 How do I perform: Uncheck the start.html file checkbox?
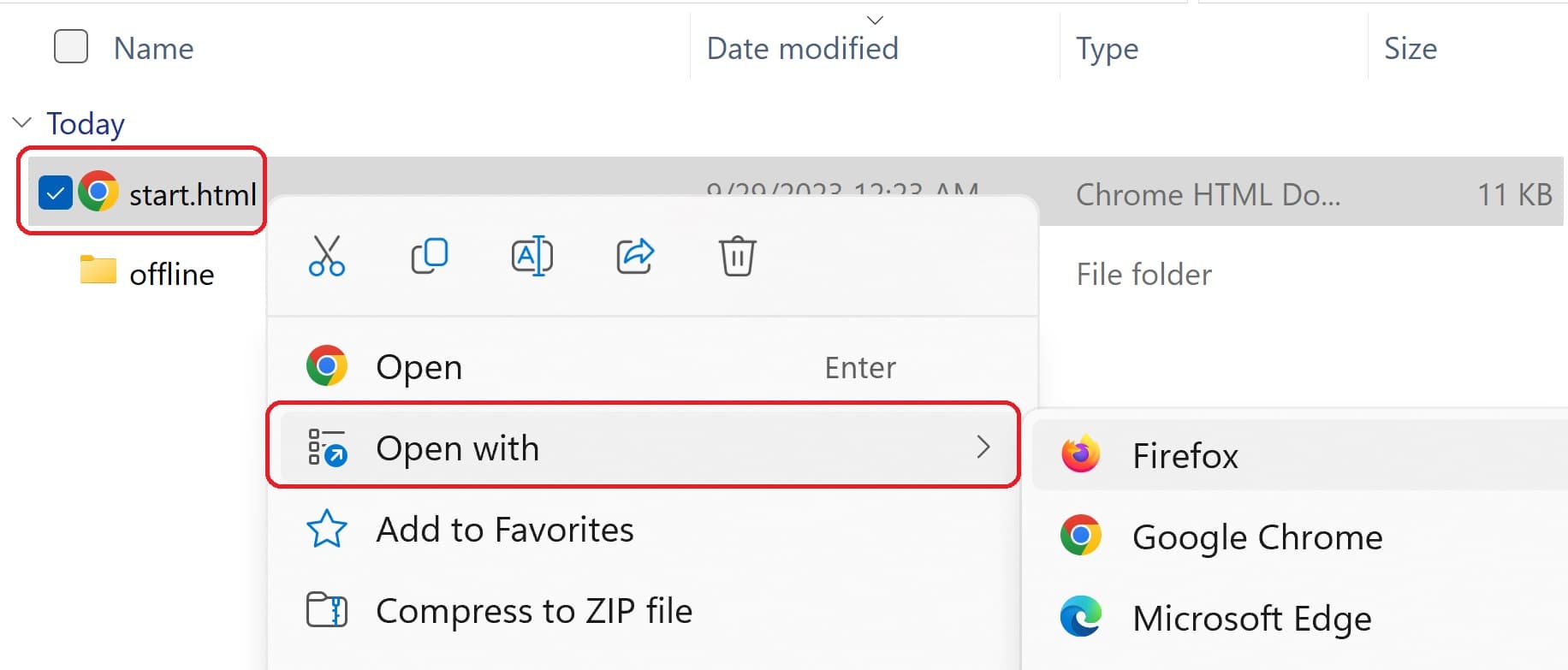[x=55, y=193]
